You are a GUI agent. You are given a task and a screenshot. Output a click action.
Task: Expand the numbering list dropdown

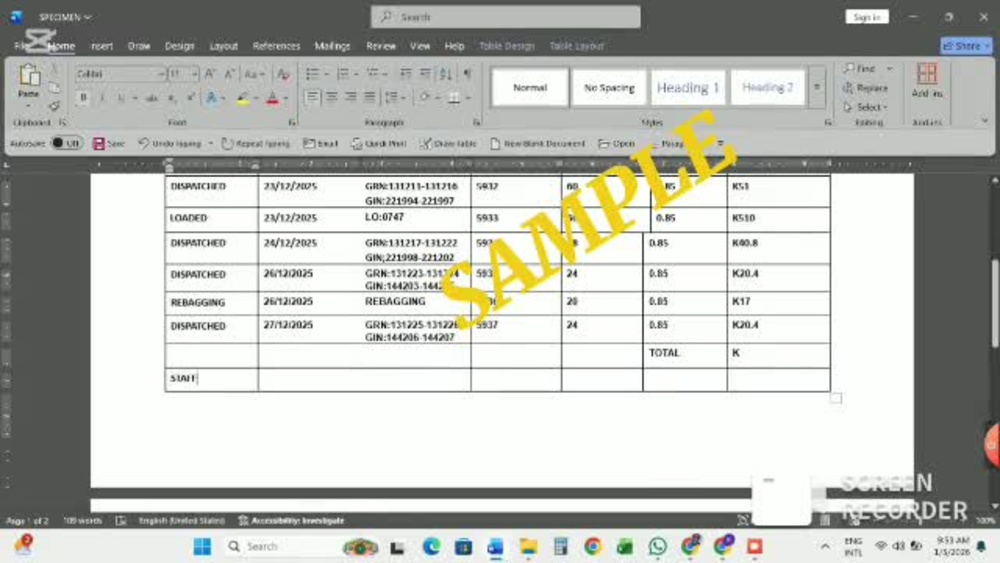click(x=356, y=74)
